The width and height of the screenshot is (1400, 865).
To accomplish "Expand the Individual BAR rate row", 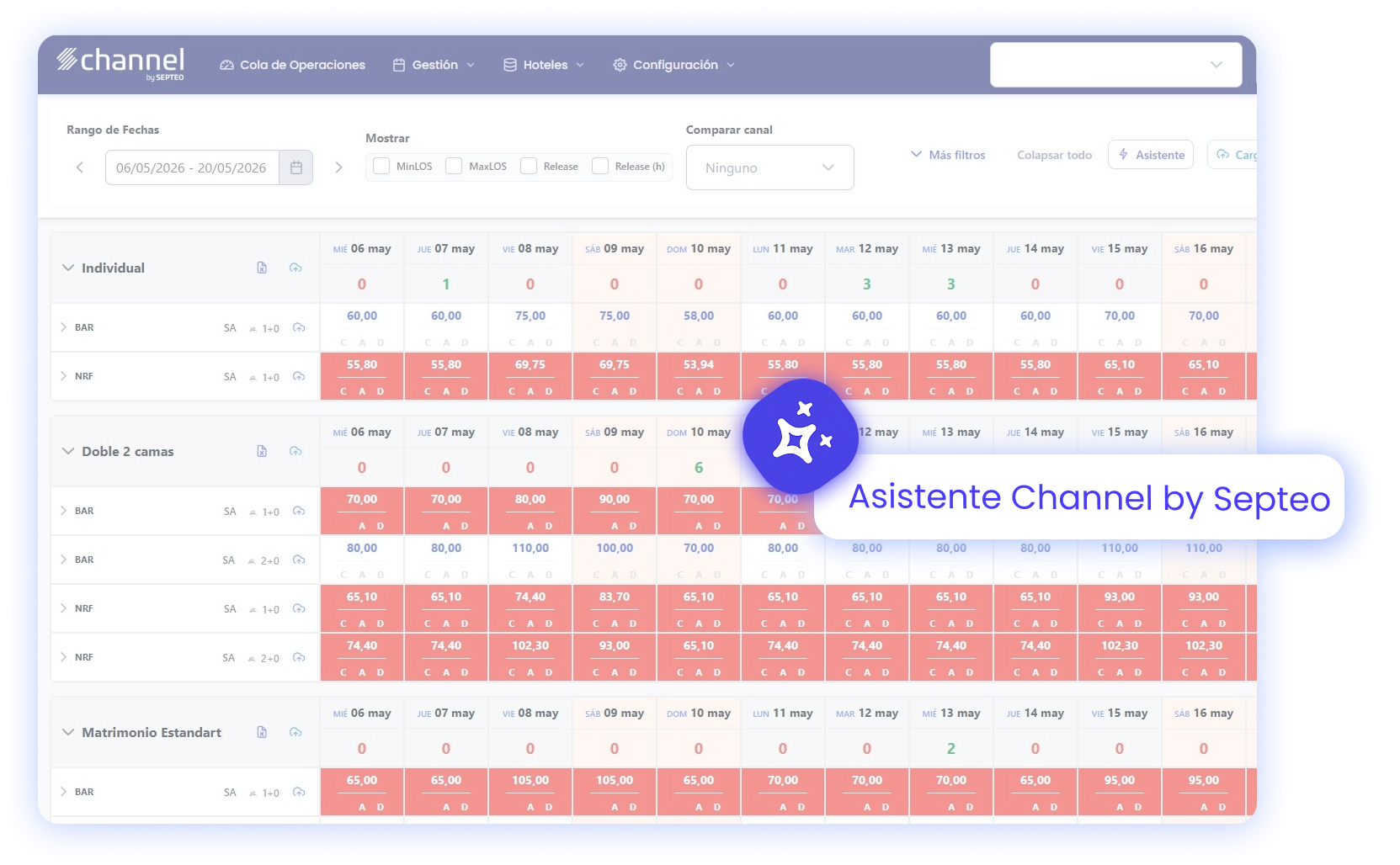I will 63,327.
